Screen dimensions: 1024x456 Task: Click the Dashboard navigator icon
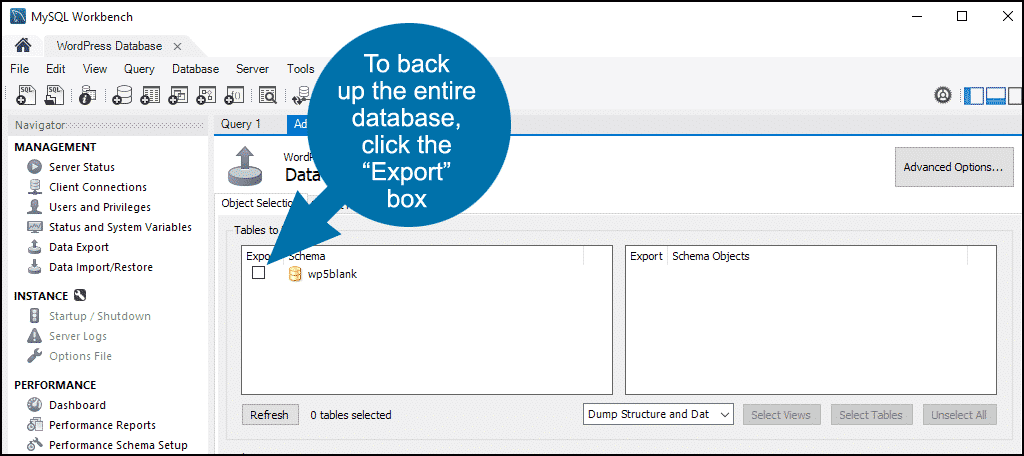pos(35,405)
